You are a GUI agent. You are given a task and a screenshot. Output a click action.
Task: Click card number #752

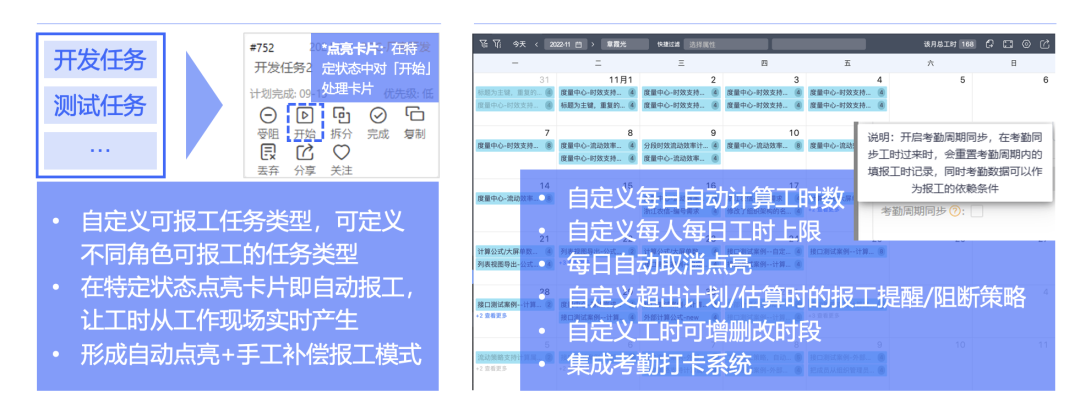[262, 48]
